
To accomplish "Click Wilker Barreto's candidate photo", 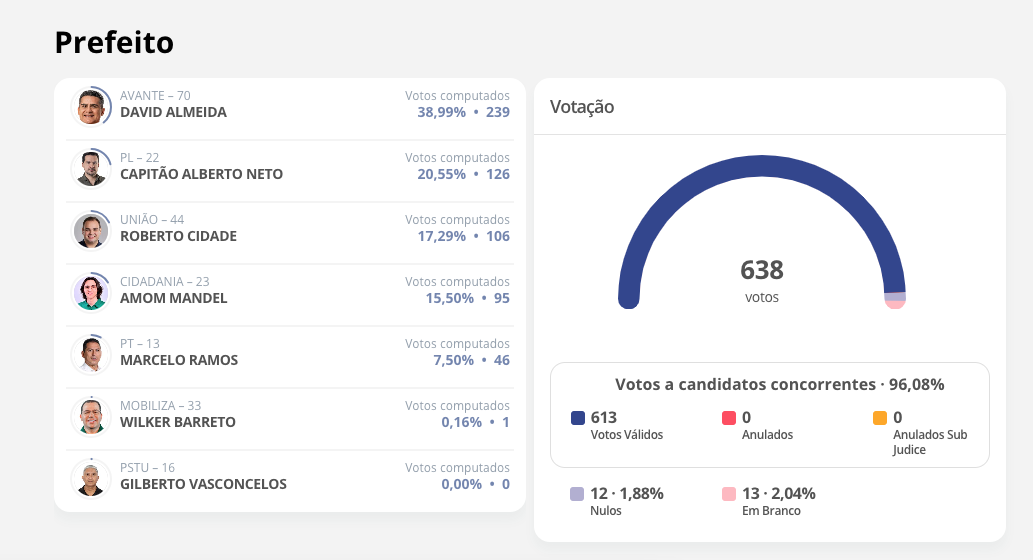I will point(91,416).
